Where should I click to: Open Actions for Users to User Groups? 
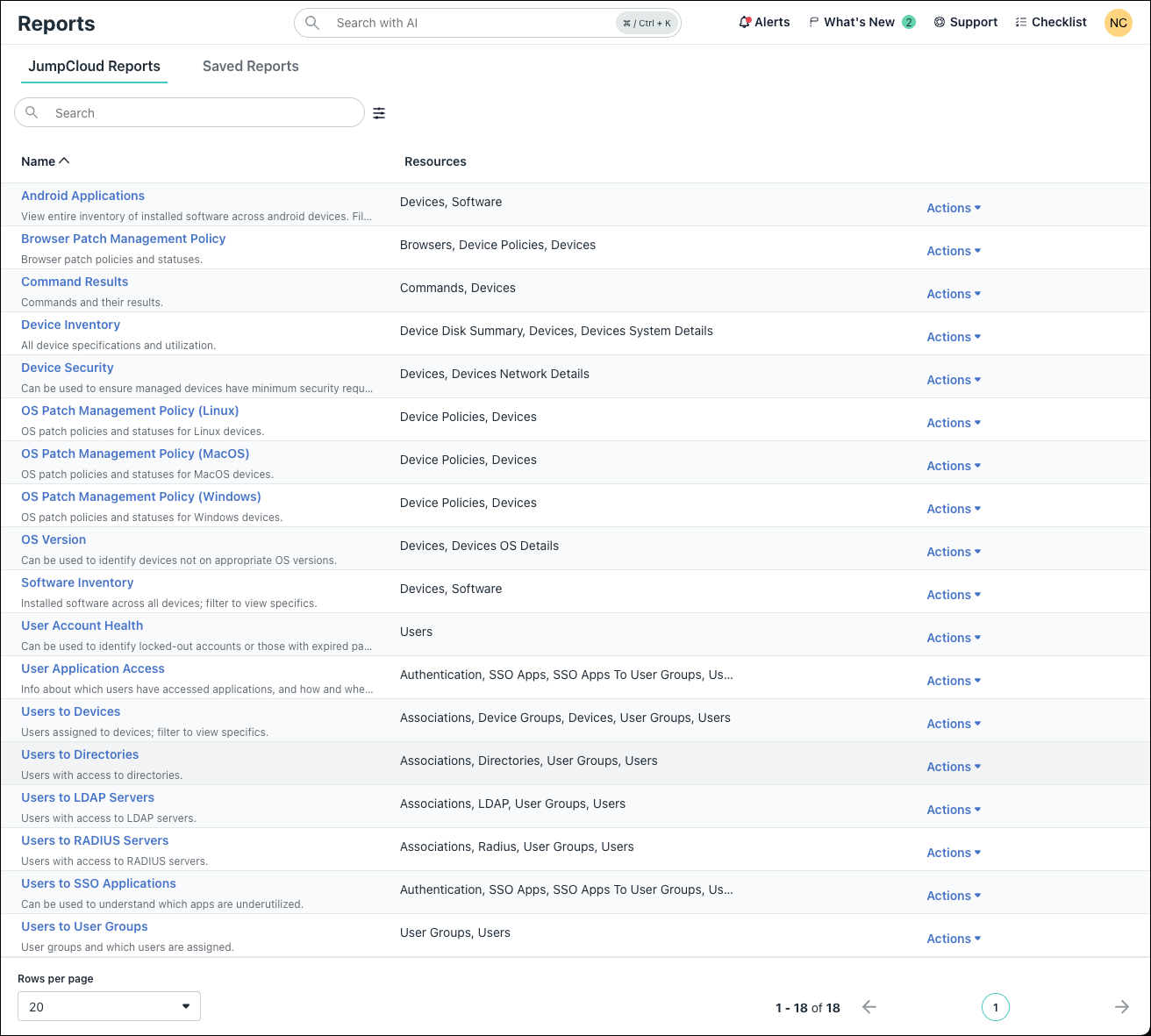[954, 939]
